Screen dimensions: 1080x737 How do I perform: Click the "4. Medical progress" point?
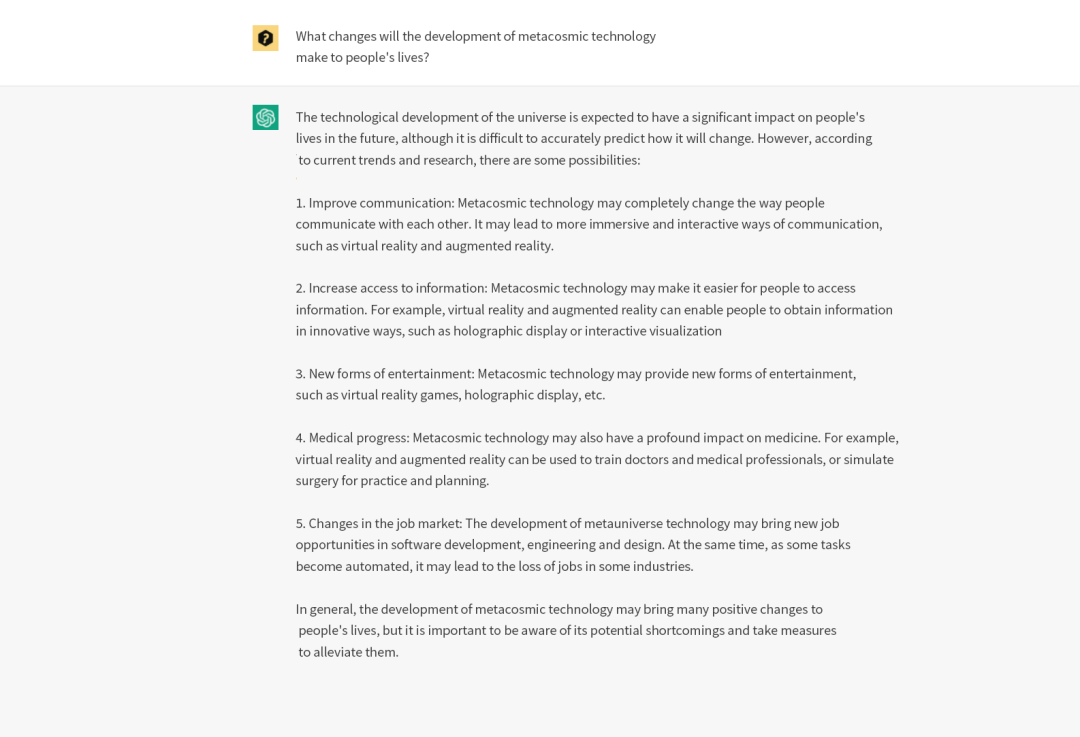[596, 438]
